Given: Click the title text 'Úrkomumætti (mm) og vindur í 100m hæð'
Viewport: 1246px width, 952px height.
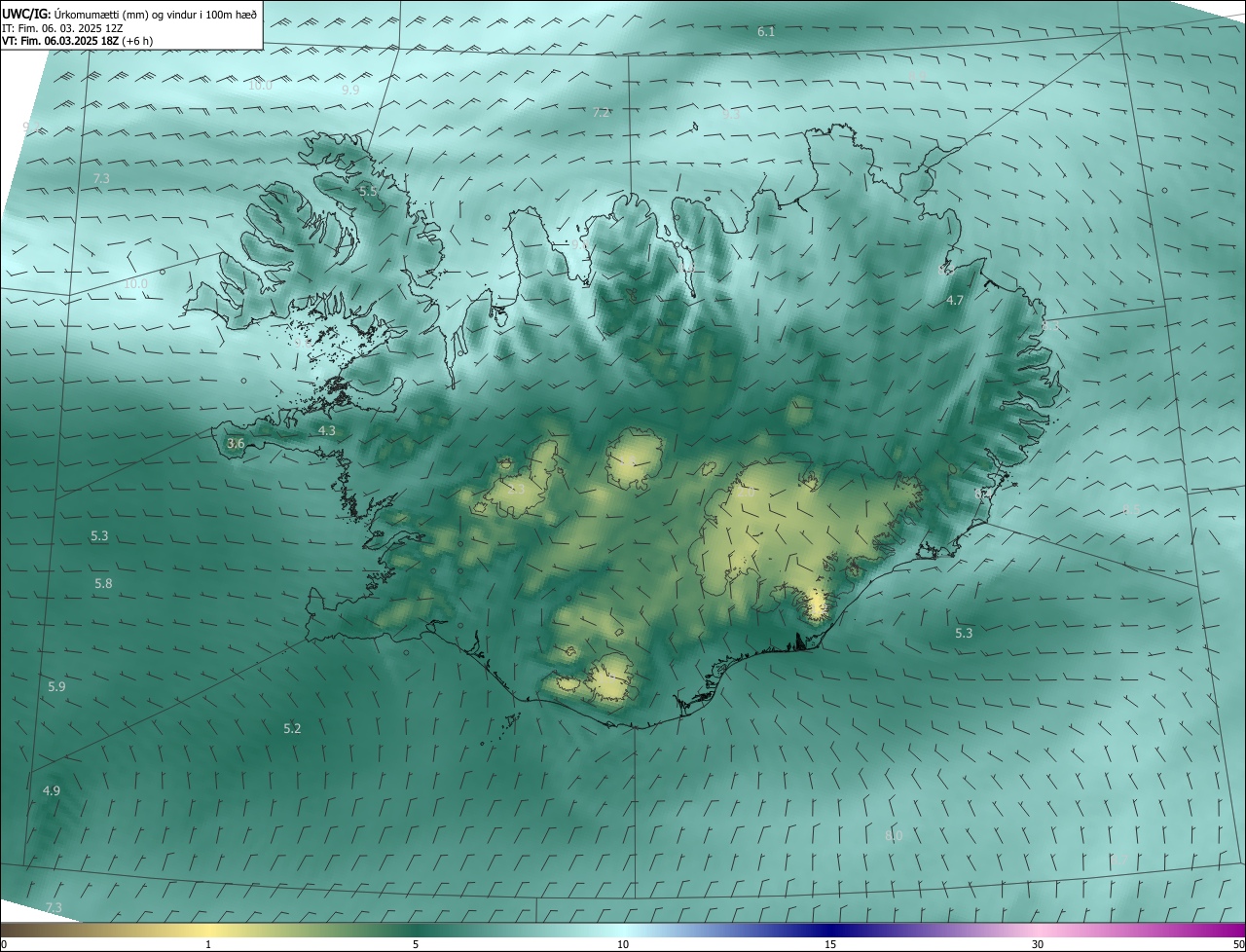Looking at the screenshot, I should (156, 15).
